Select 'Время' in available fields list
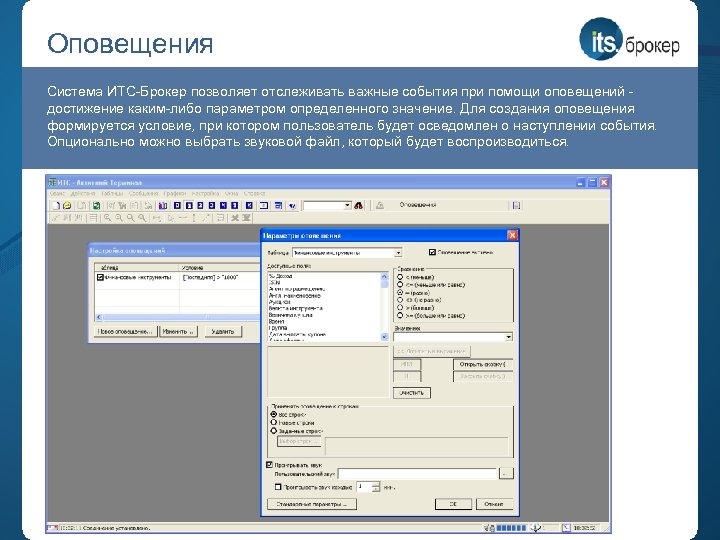 tap(276, 321)
